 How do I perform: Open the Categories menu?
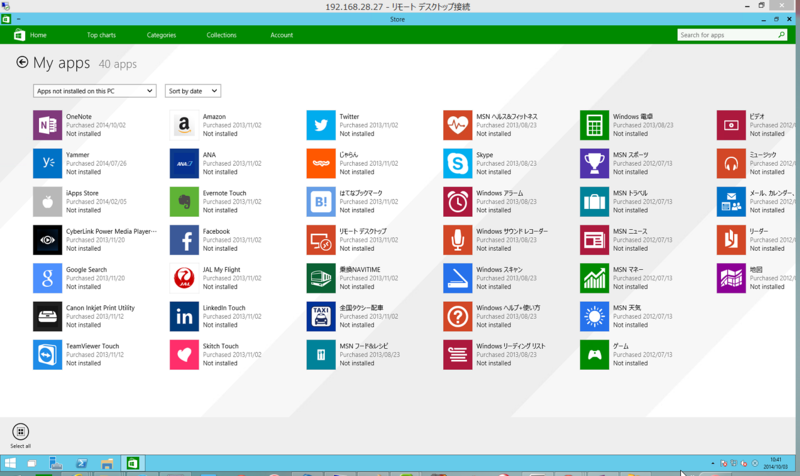pyautogui.click(x=161, y=35)
